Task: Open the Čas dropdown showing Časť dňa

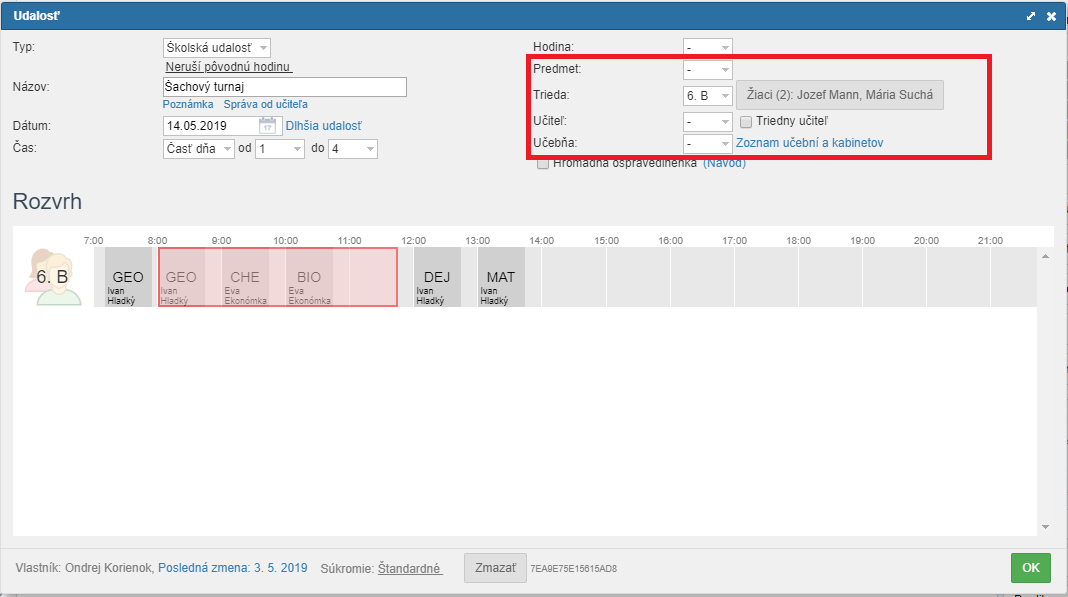Action: [x=198, y=148]
